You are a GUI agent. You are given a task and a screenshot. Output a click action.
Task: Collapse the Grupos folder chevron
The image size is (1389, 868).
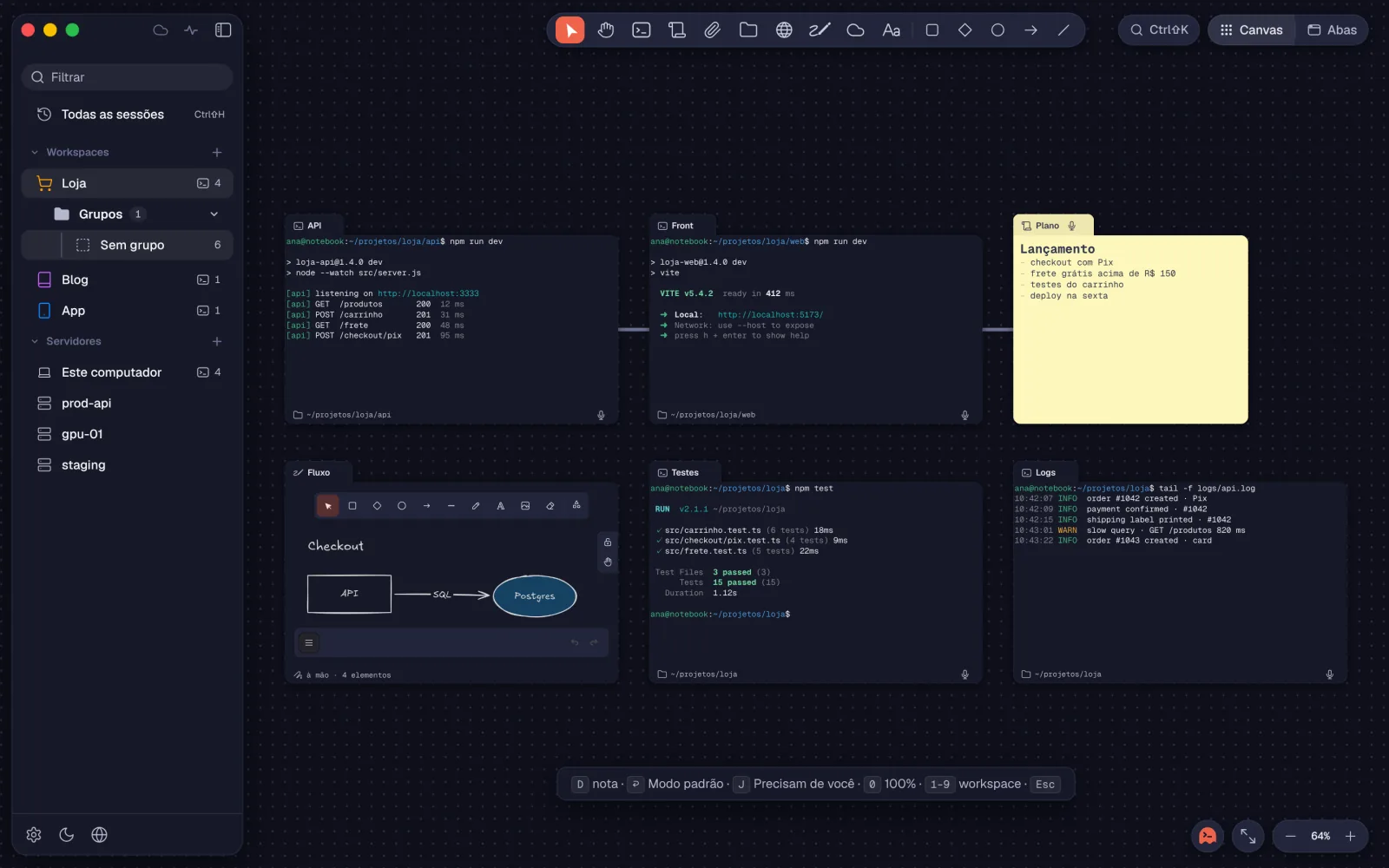pos(214,214)
